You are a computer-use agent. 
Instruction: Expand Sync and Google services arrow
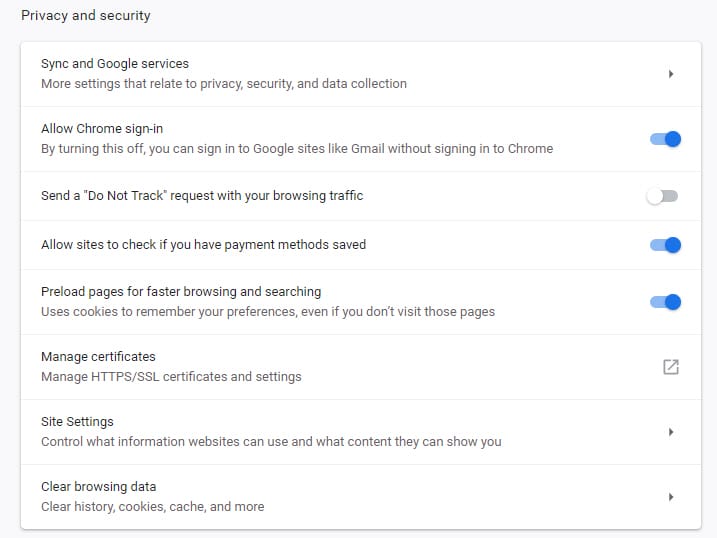[671, 74]
